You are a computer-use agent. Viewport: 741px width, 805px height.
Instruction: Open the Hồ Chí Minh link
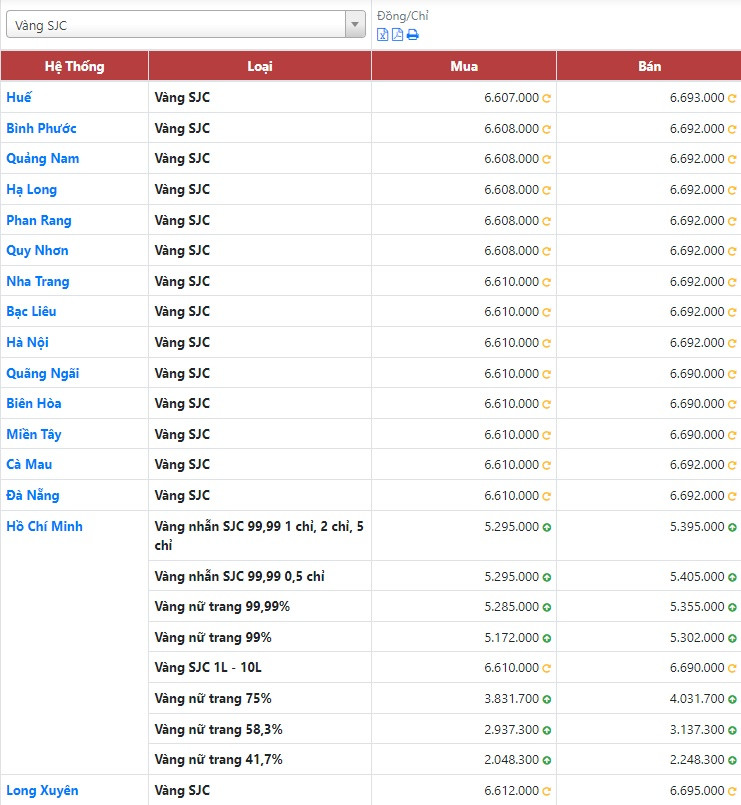pyautogui.click(x=44, y=526)
